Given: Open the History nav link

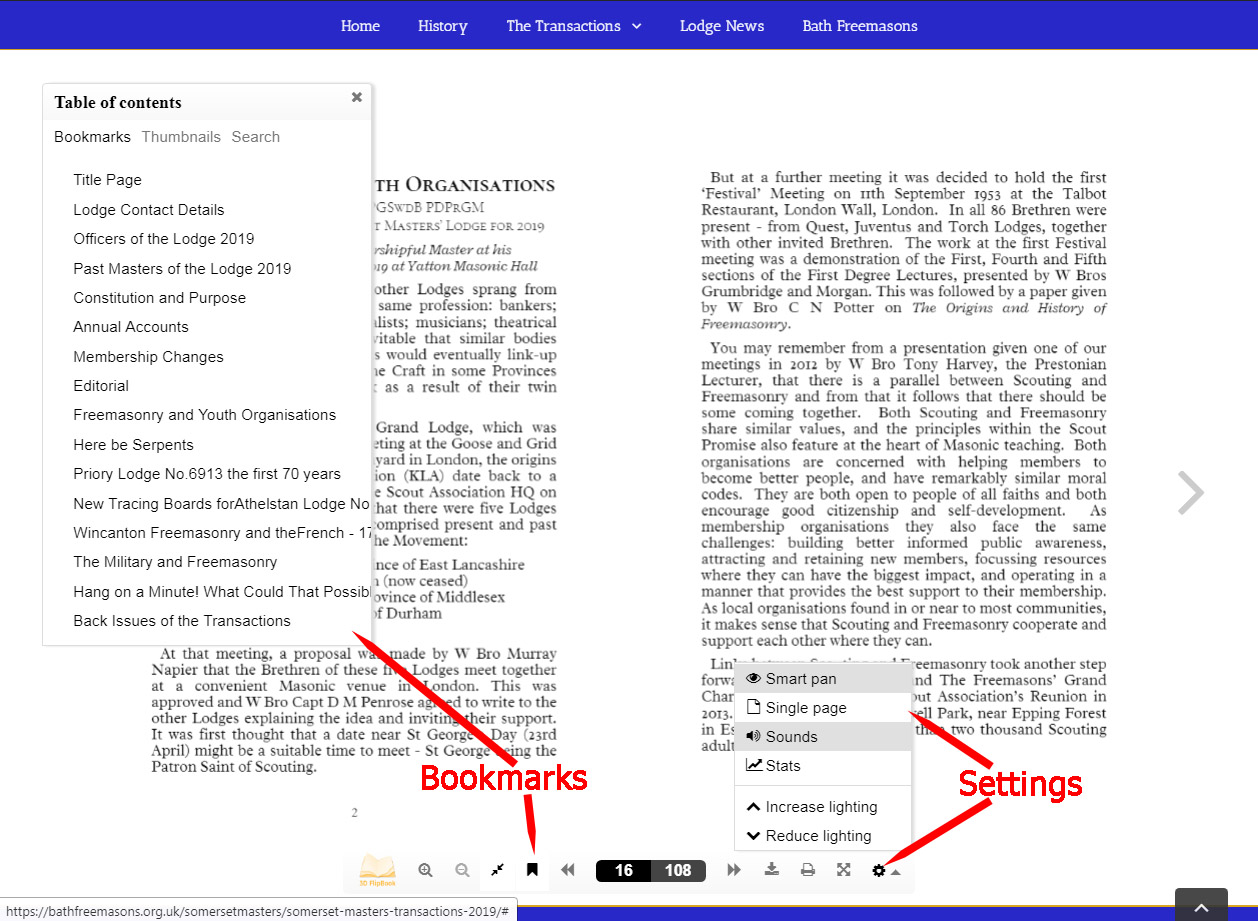Looking at the screenshot, I should pos(443,26).
